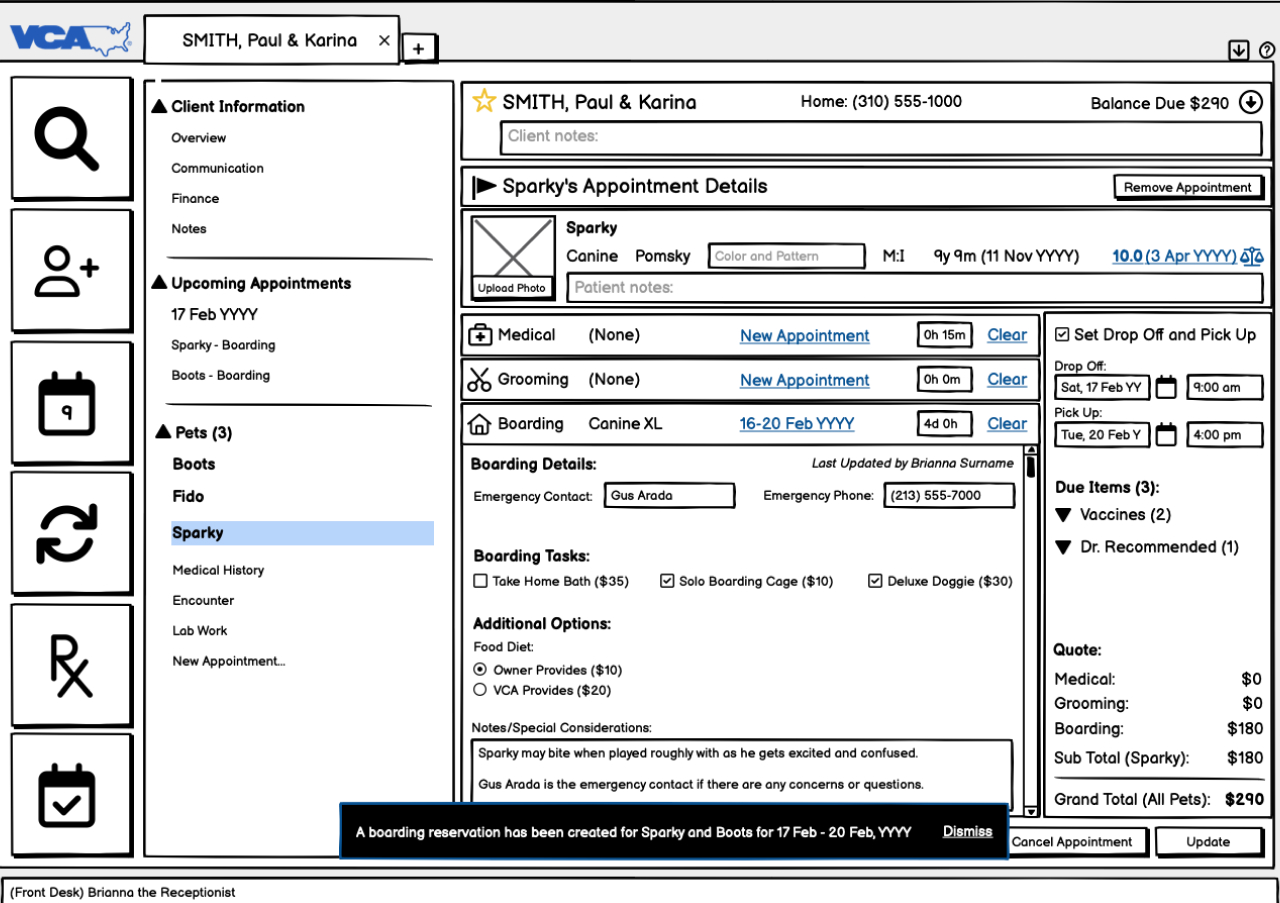Click the magnifying glass search icon
Viewport: 1280px width, 903px height.
pos(70,139)
